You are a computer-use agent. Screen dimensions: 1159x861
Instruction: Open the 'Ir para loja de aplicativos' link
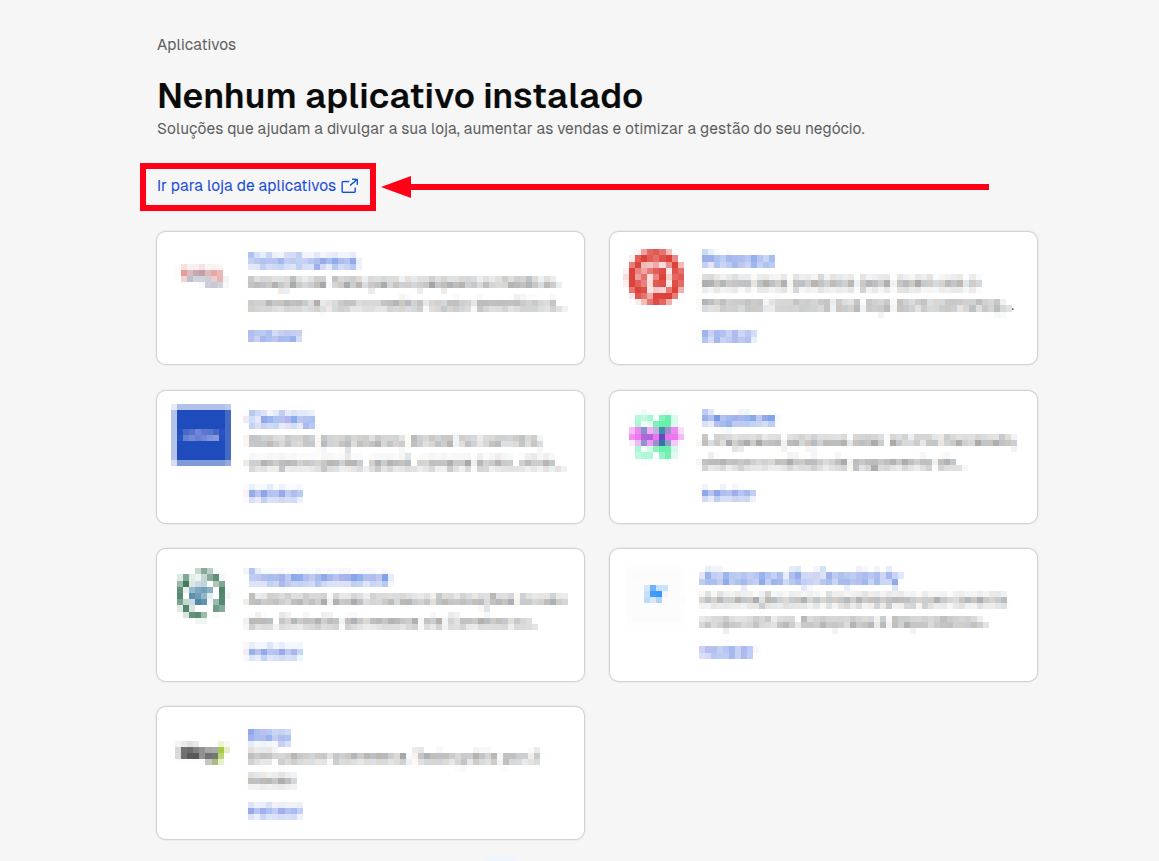[257, 186]
